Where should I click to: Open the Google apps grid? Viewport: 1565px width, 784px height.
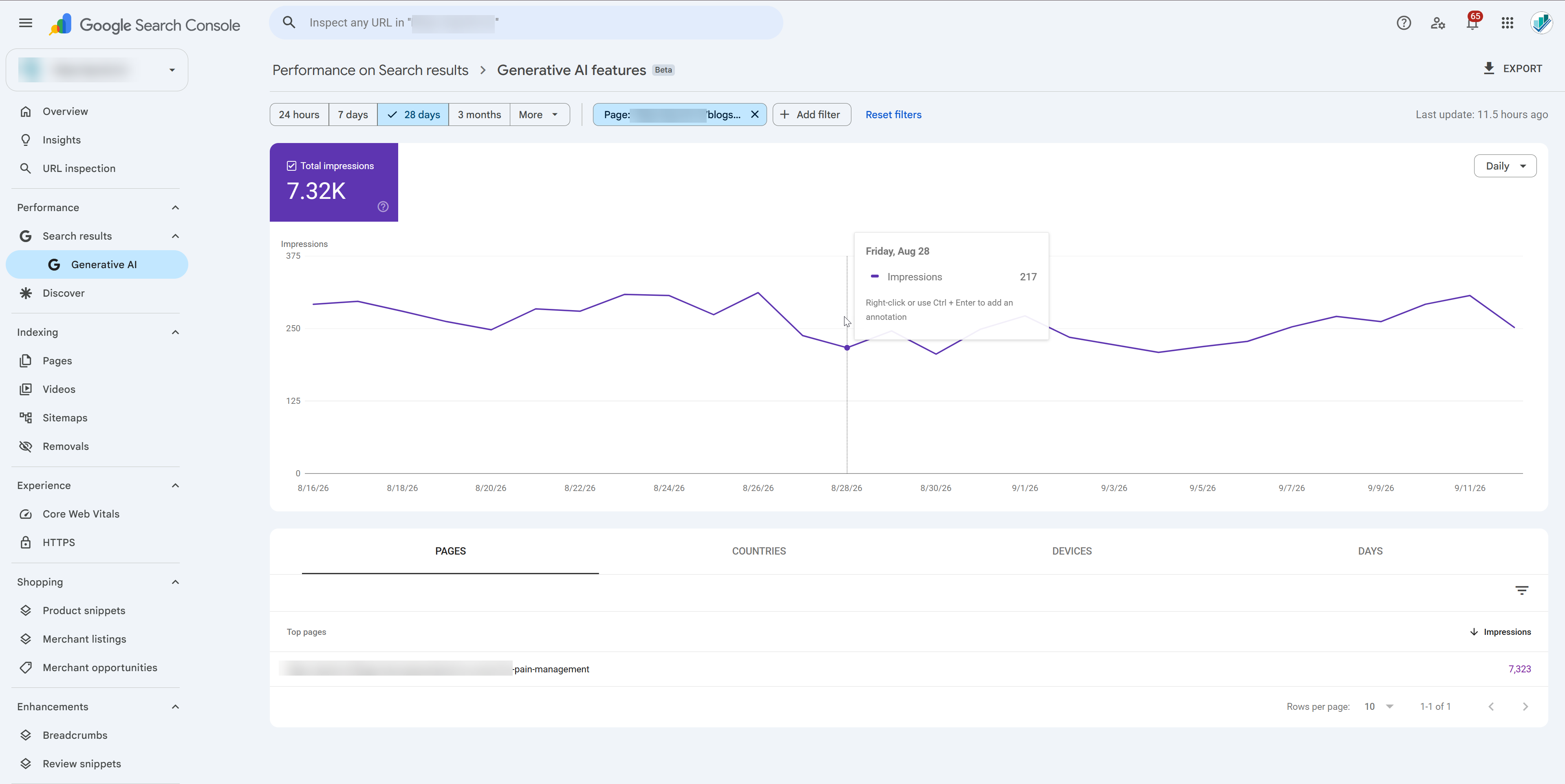pos(1507,23)
